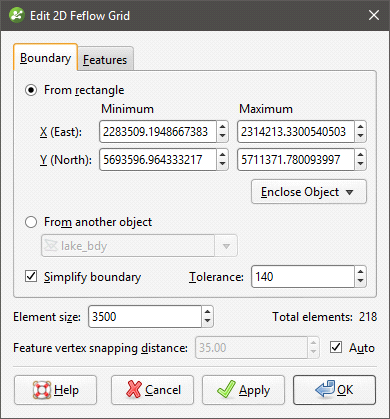Close the Edit 2D Feflow Grid dialog
390x419 pixels.
pyautogui.click(x=374, y=15)
